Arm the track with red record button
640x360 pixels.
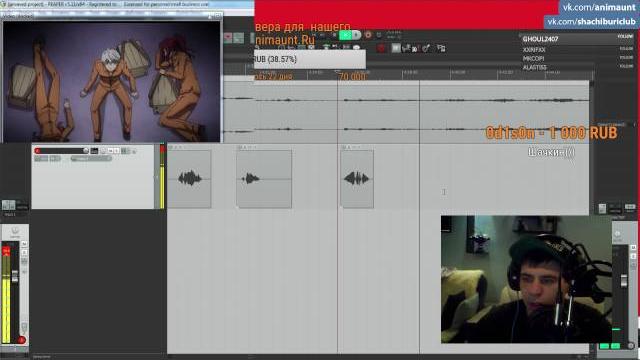38,151
